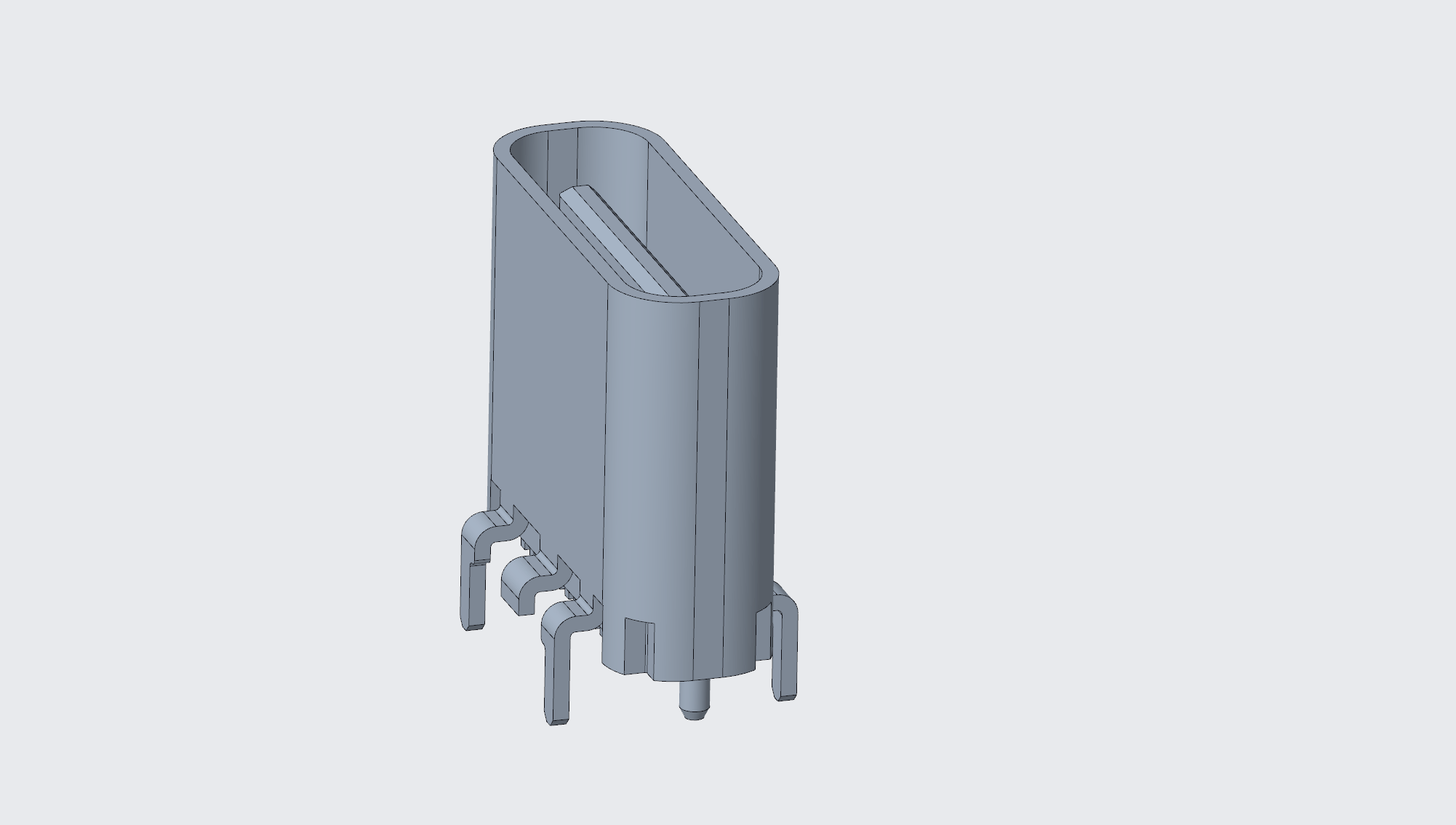This screenshot has height=825, width=1456.
Task: Select the central tongue inside the connector opening
Action: point(623,241)
